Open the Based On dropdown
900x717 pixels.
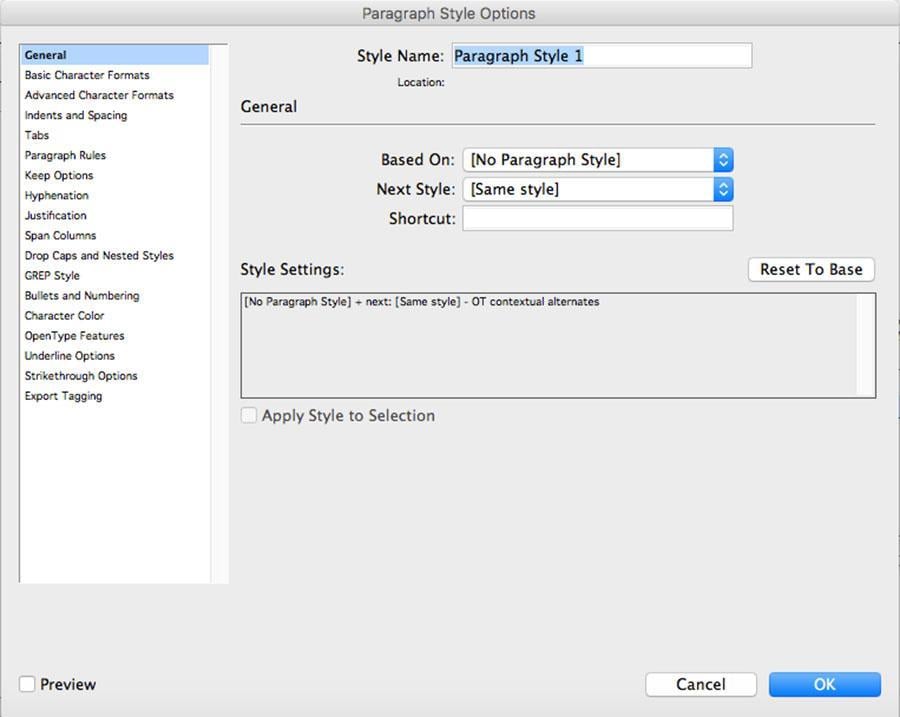pyautogui.click(x=597, y=160)
